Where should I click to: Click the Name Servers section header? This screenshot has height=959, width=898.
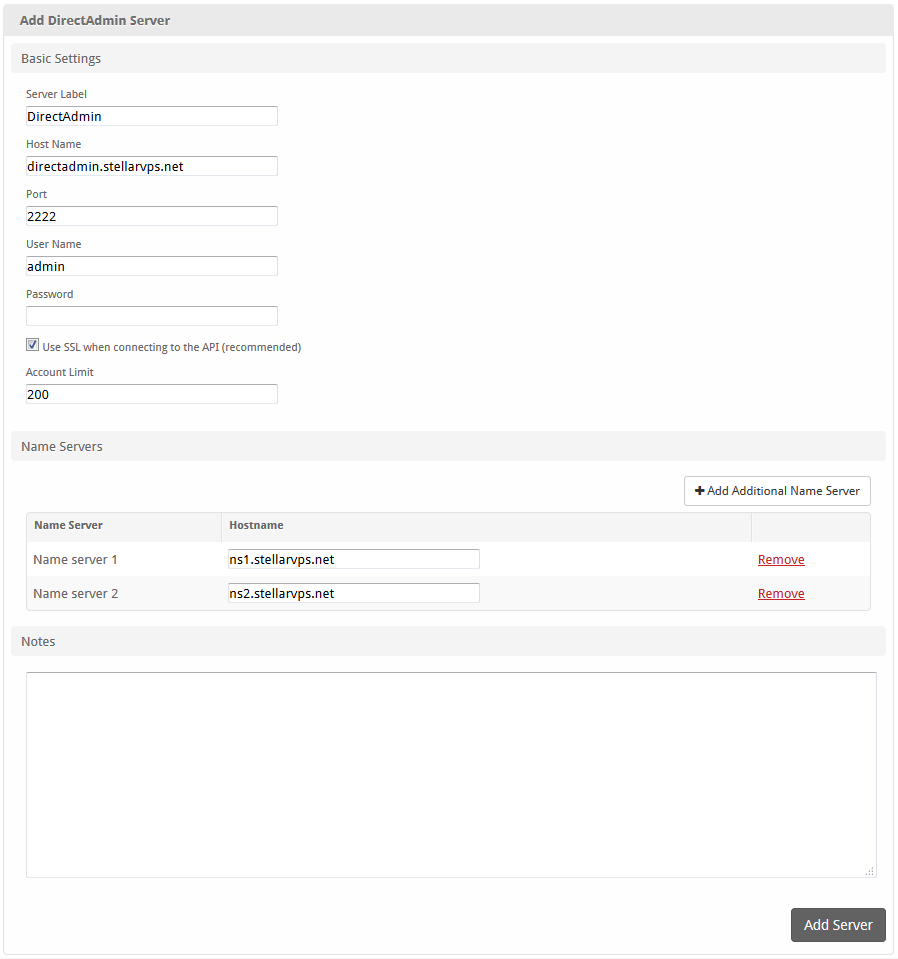pyautogui.click(x=62, y=446)
